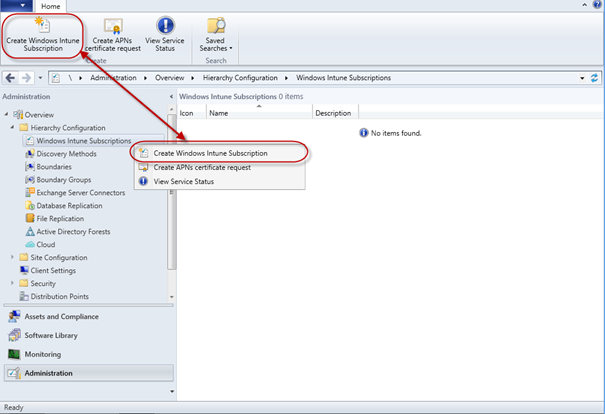605x414 pixels.
Task: Switch to Administration workspace
Action: pyautogui.click(x=88, y=373)
